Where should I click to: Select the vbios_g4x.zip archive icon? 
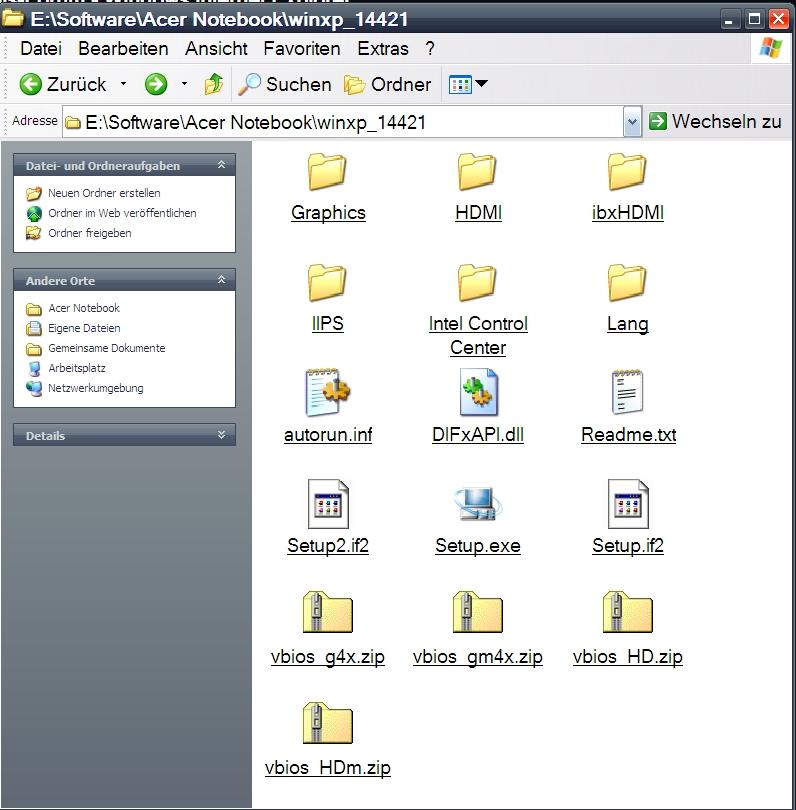tap(327, 613)
